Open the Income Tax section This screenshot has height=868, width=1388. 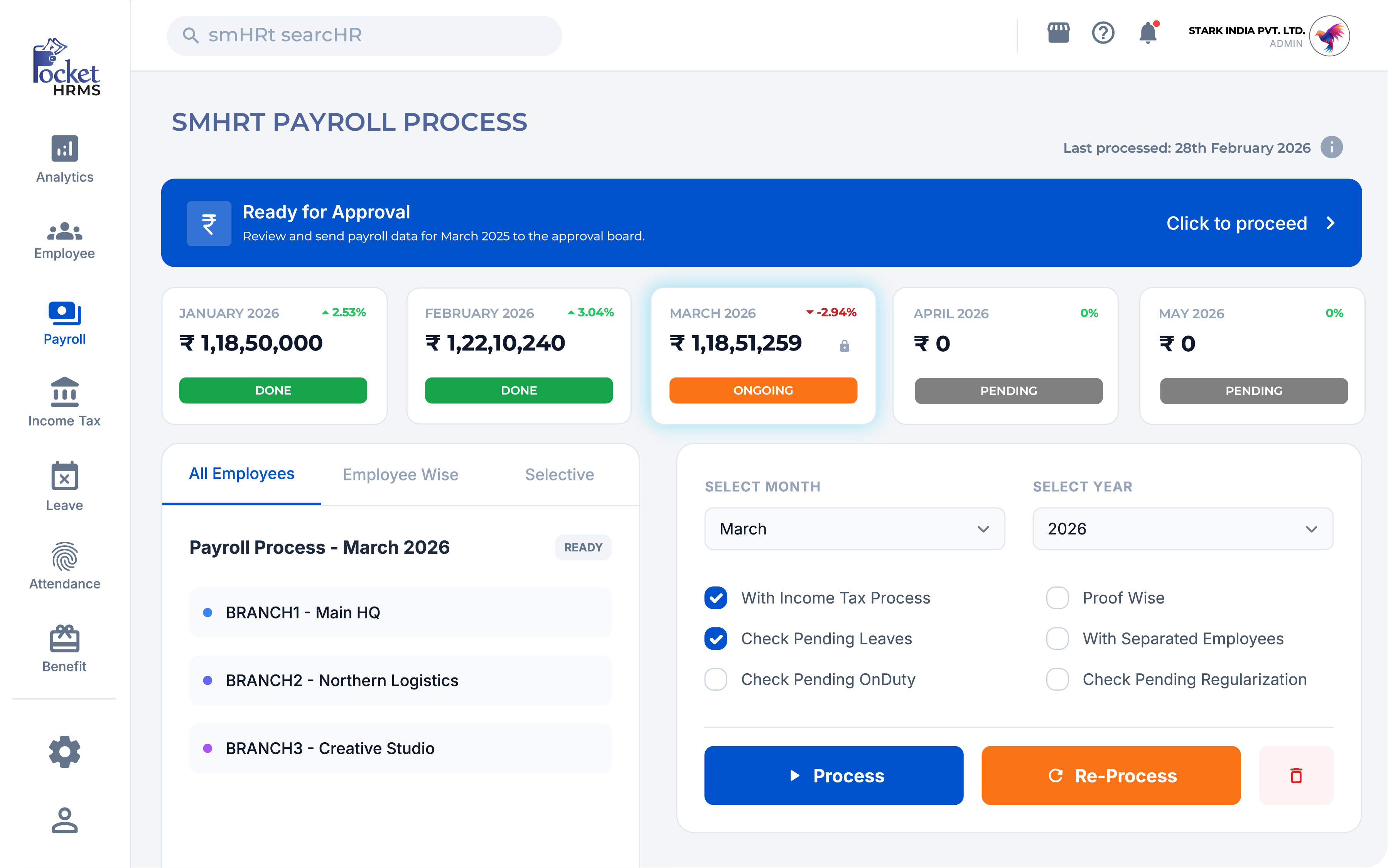64,402
